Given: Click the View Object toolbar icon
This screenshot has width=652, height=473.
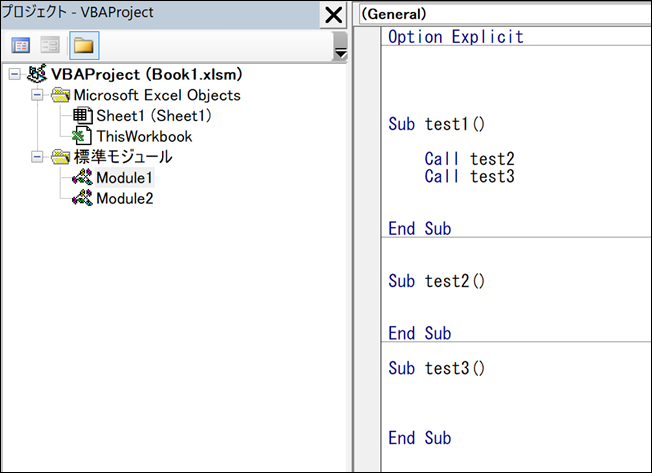Looking at the screenshot, I should pos(50,45).
